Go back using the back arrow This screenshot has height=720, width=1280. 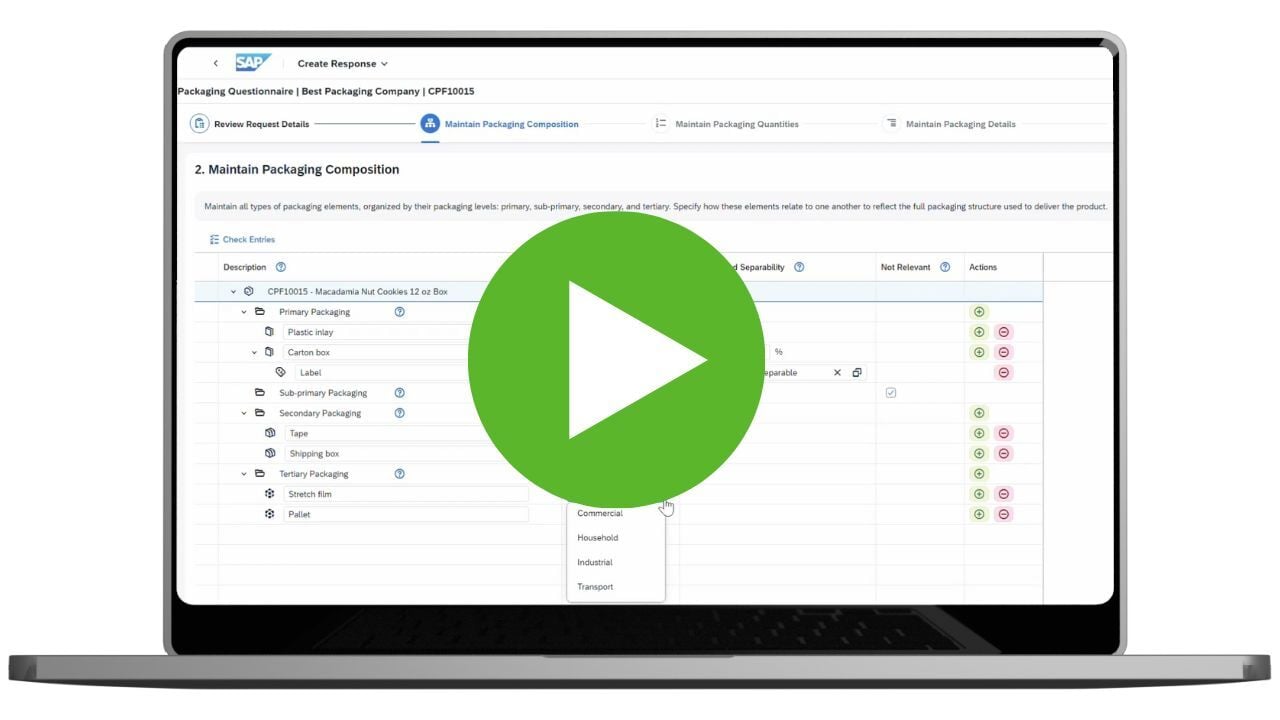215,64
